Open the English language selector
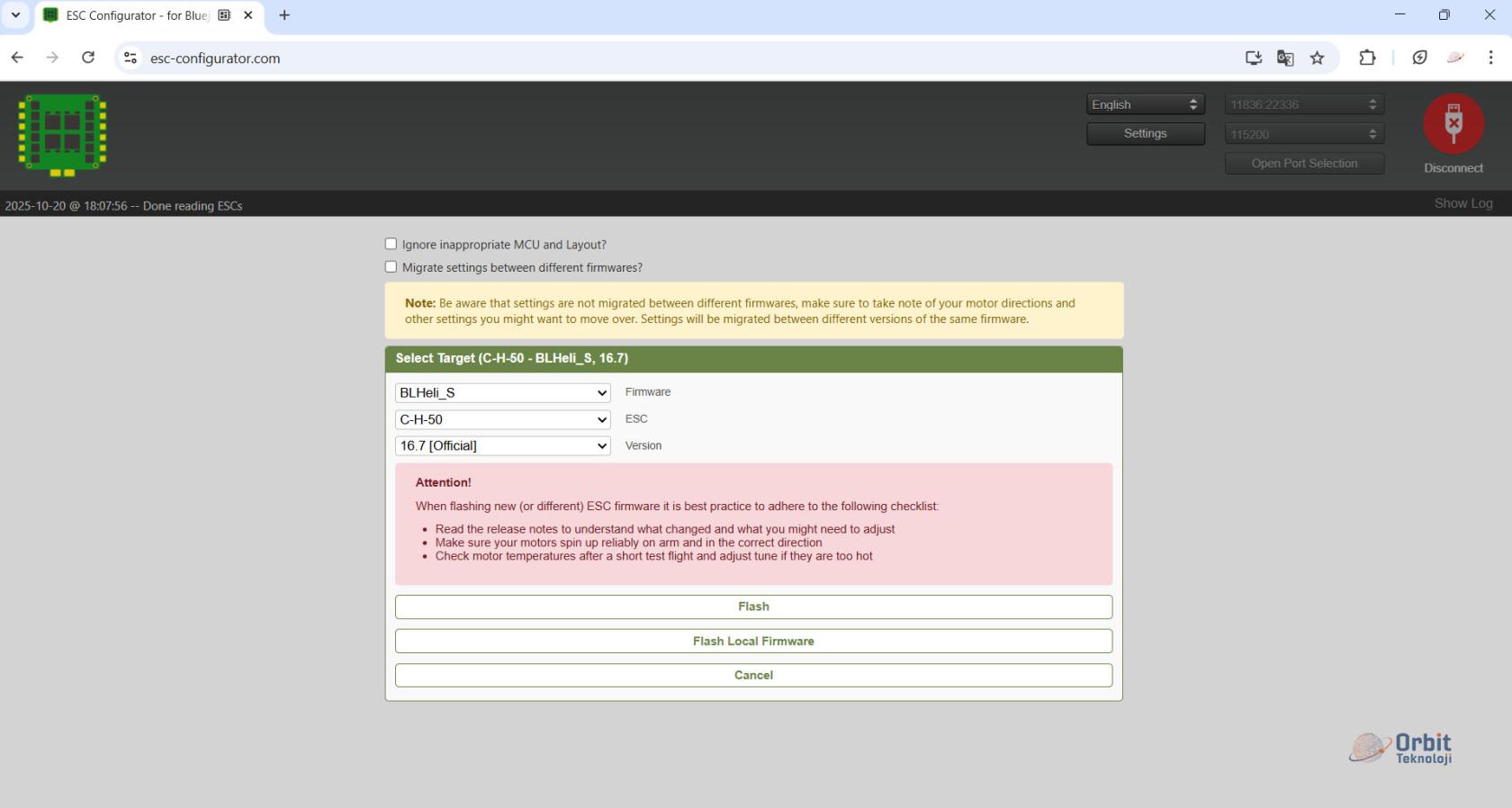 pos(1144,104)
